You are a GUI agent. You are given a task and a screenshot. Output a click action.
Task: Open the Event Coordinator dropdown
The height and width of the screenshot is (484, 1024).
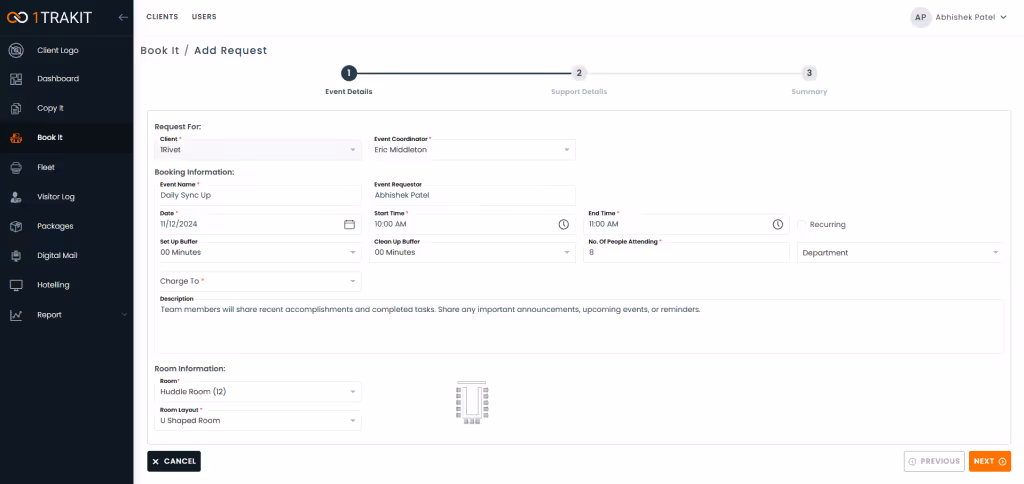pyautogui.click(x=472, y=150)
